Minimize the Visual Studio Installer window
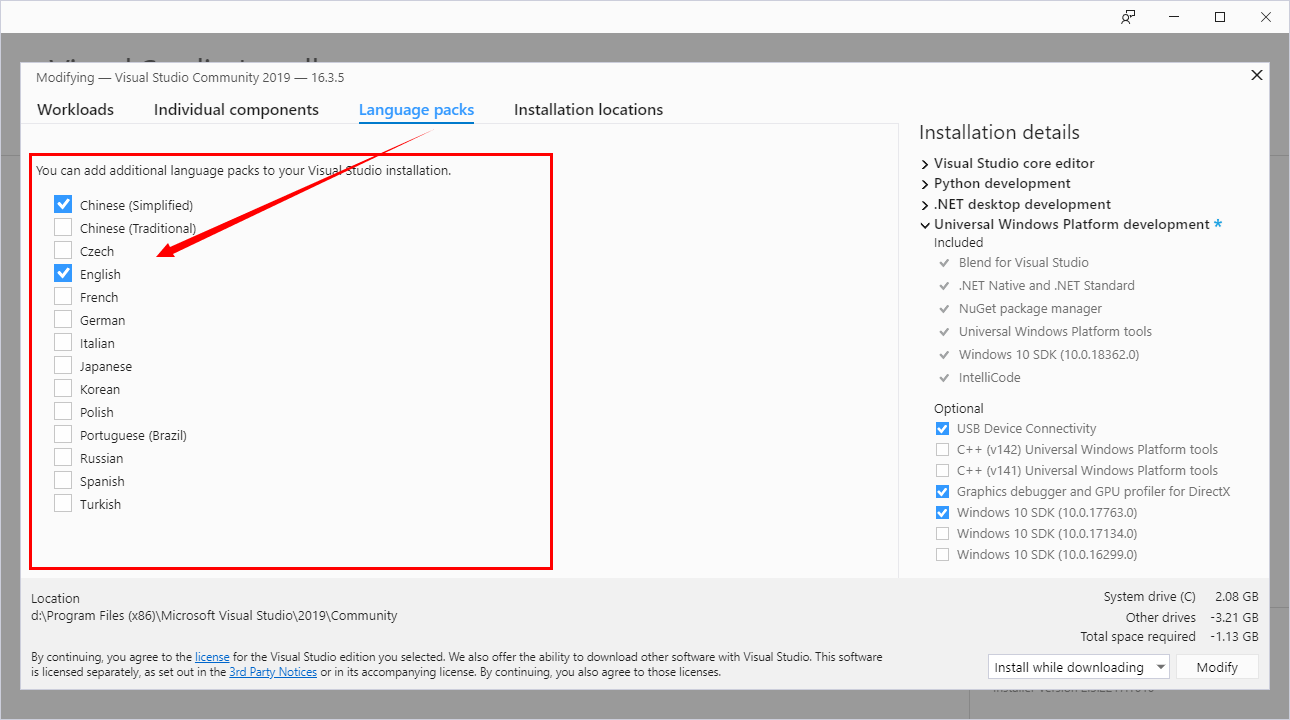 pos(1174,17)
